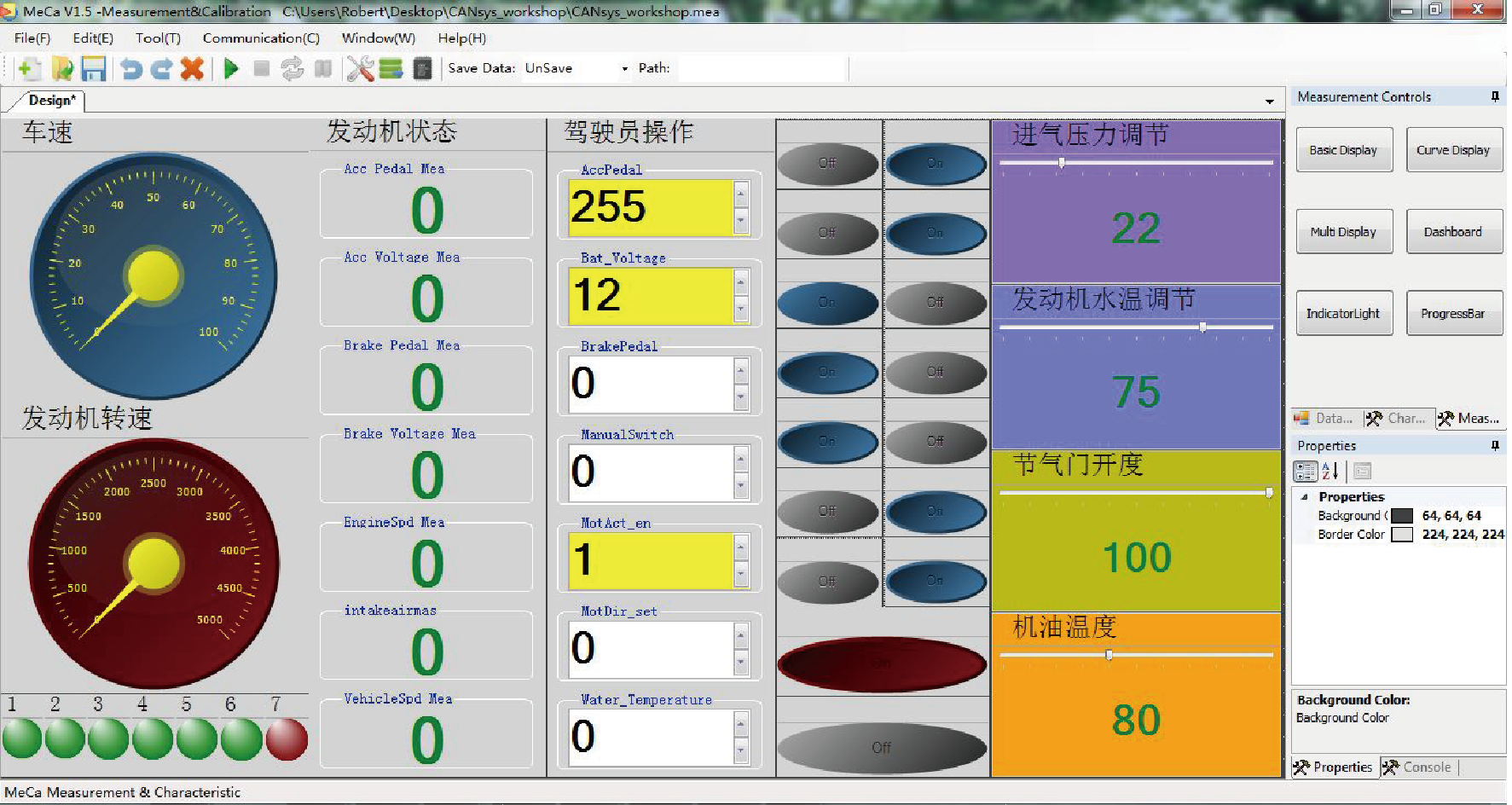1512x805 pixels.
Task: Add a Dashboard control
Action: click(x=1453, y=232)
